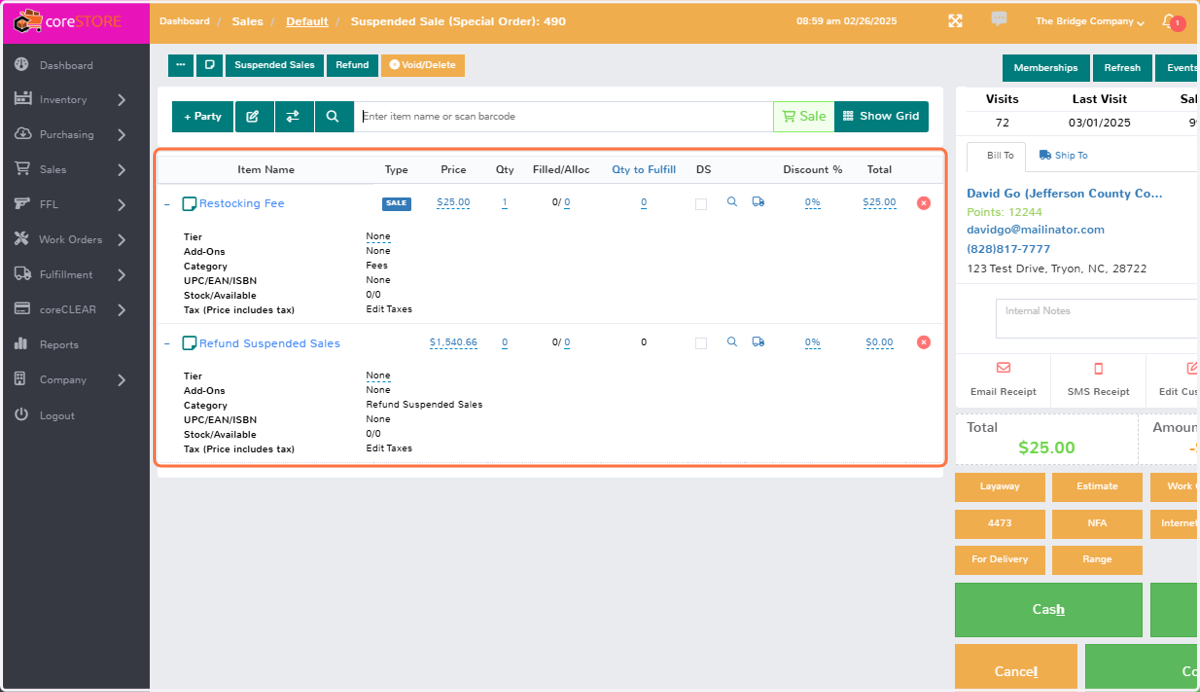
Task: Open the Dashboard sidebar icon
Action: tap(21, 65)
